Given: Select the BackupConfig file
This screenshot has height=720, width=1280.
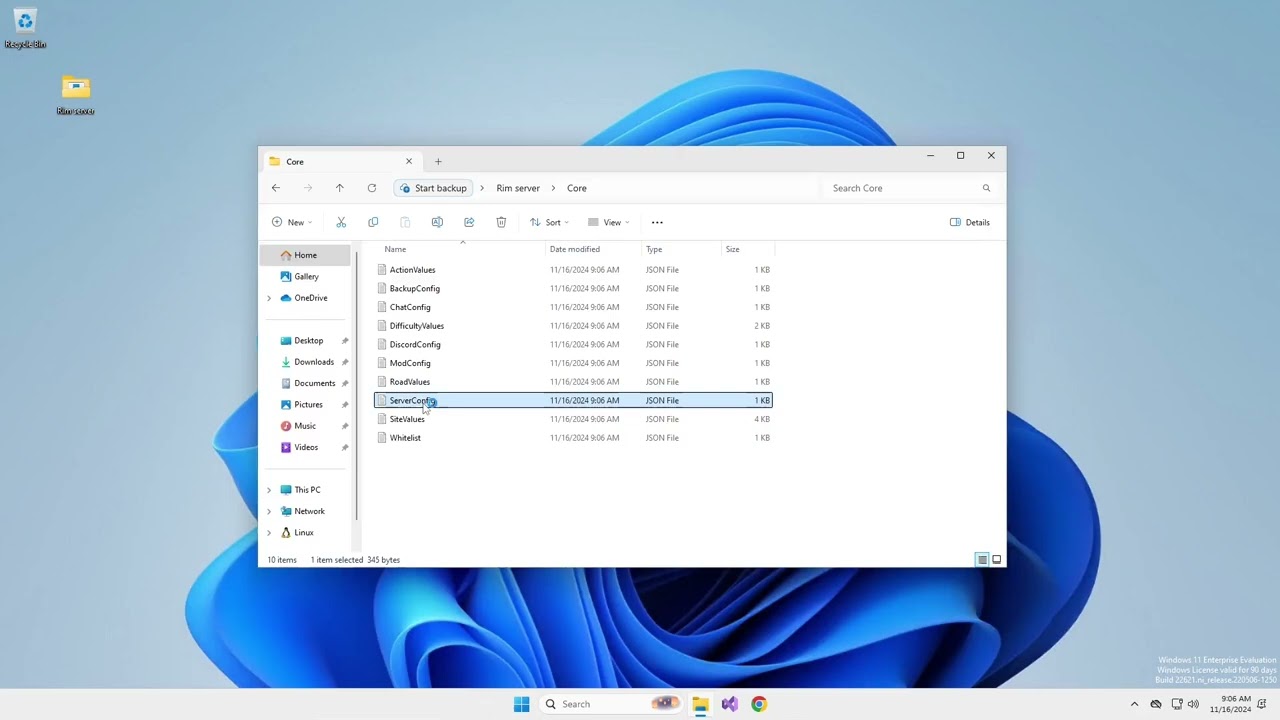Looking at the screenshot, I should pyautogui.click(x=573, y=289).
